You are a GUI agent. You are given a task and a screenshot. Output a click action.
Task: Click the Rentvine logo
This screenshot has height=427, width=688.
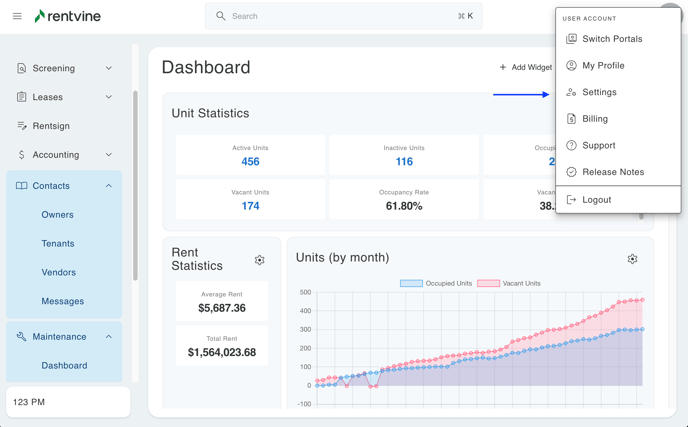(x=67, y=16)
